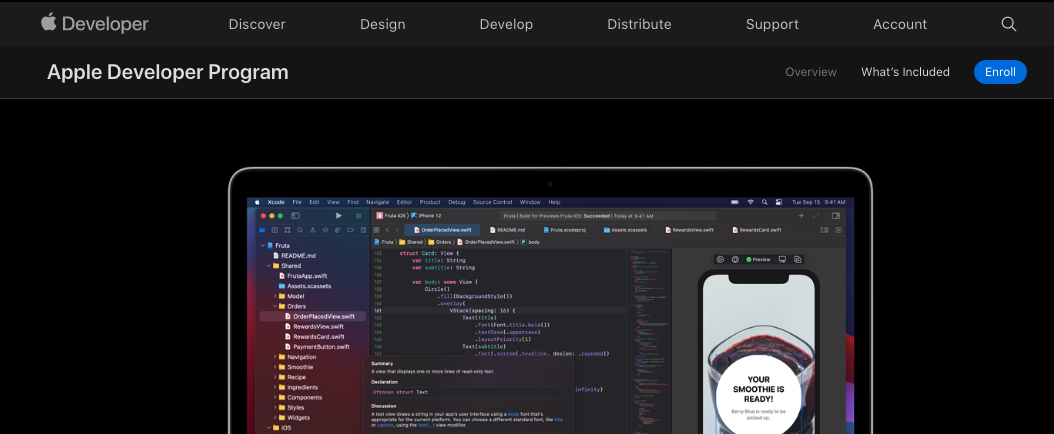Expand the Model folder
The image size is (1054, 434).
(275, 296)
